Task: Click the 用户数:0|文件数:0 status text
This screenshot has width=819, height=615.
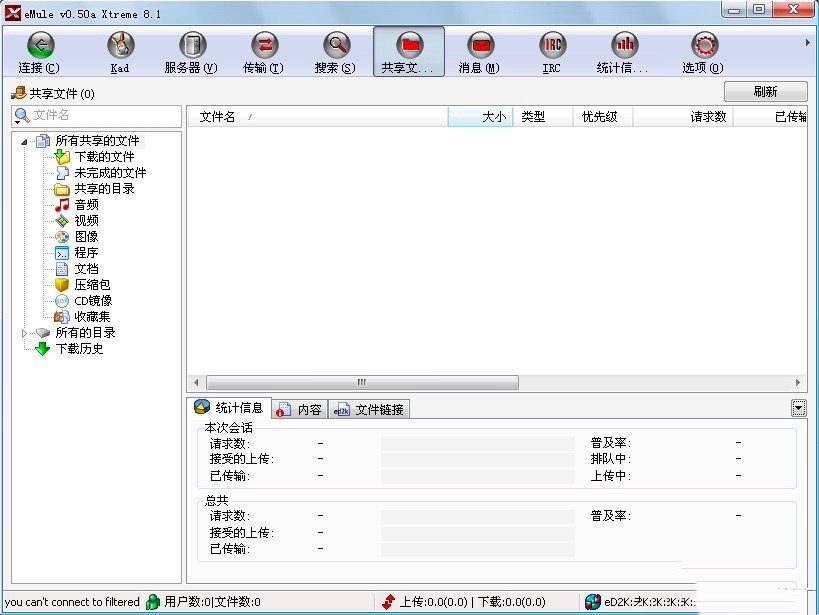Action: (212, 602)
